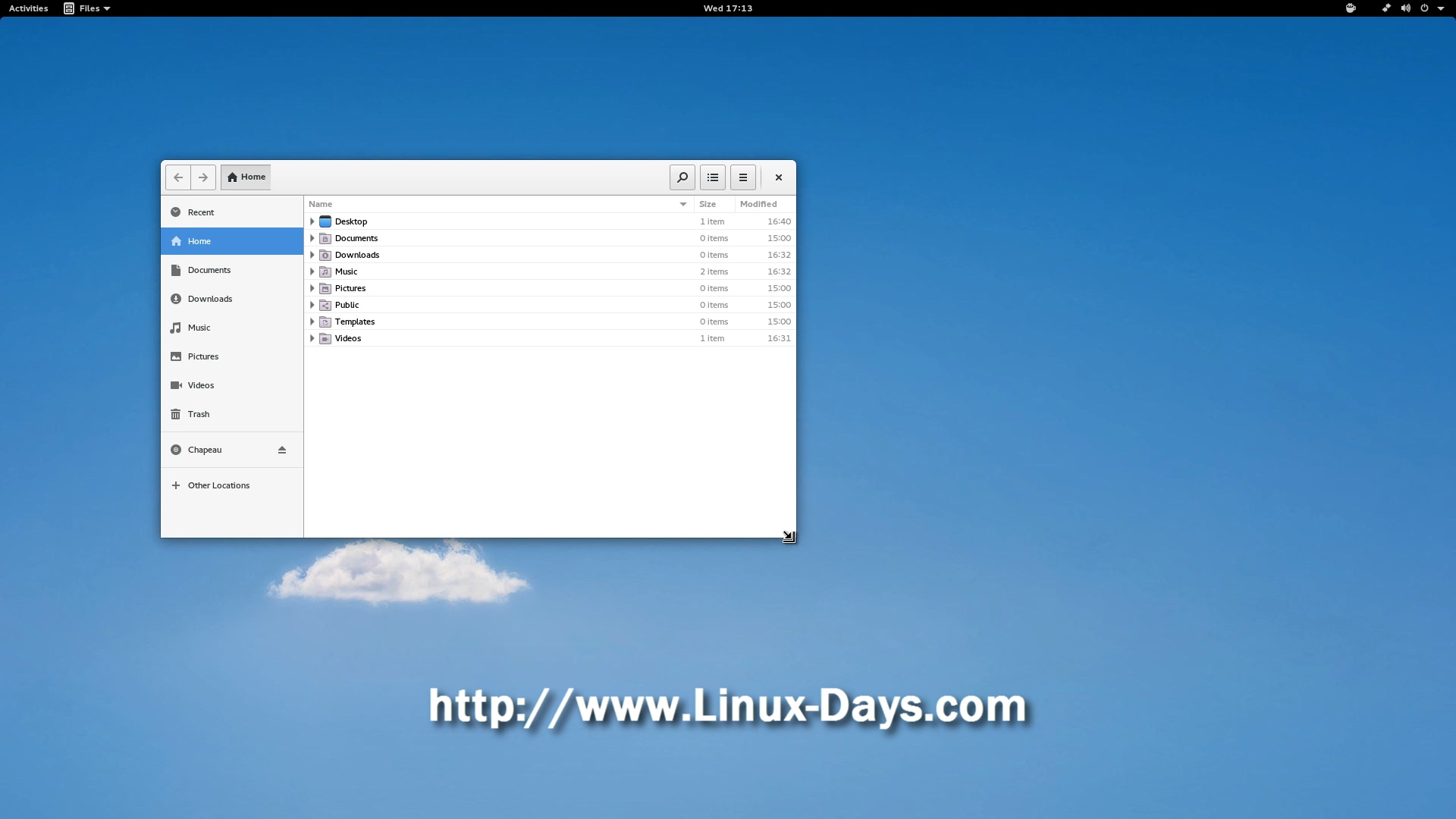Click the network icon in top bar

(1385, 8)
